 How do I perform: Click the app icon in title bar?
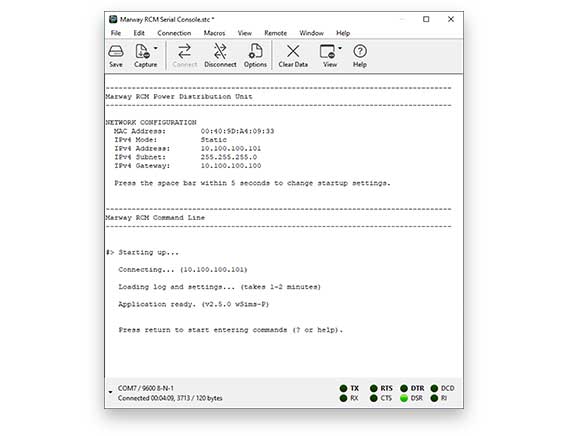coord(113,19)
